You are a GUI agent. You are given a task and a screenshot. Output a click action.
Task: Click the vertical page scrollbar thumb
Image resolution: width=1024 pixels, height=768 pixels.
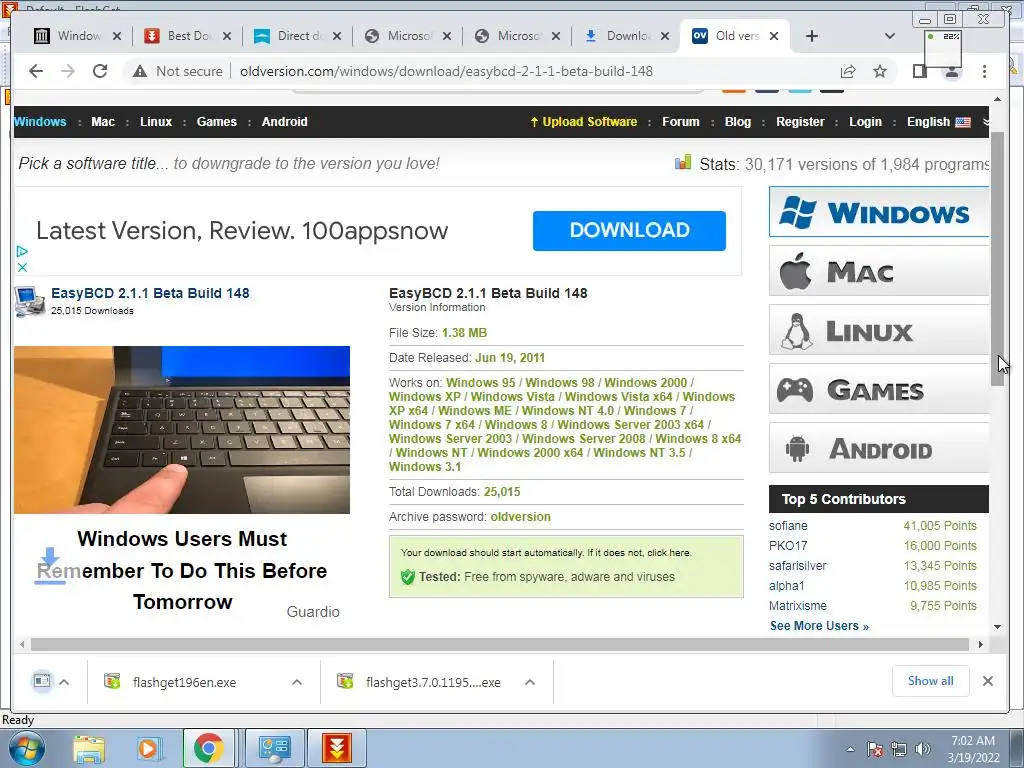997,258
